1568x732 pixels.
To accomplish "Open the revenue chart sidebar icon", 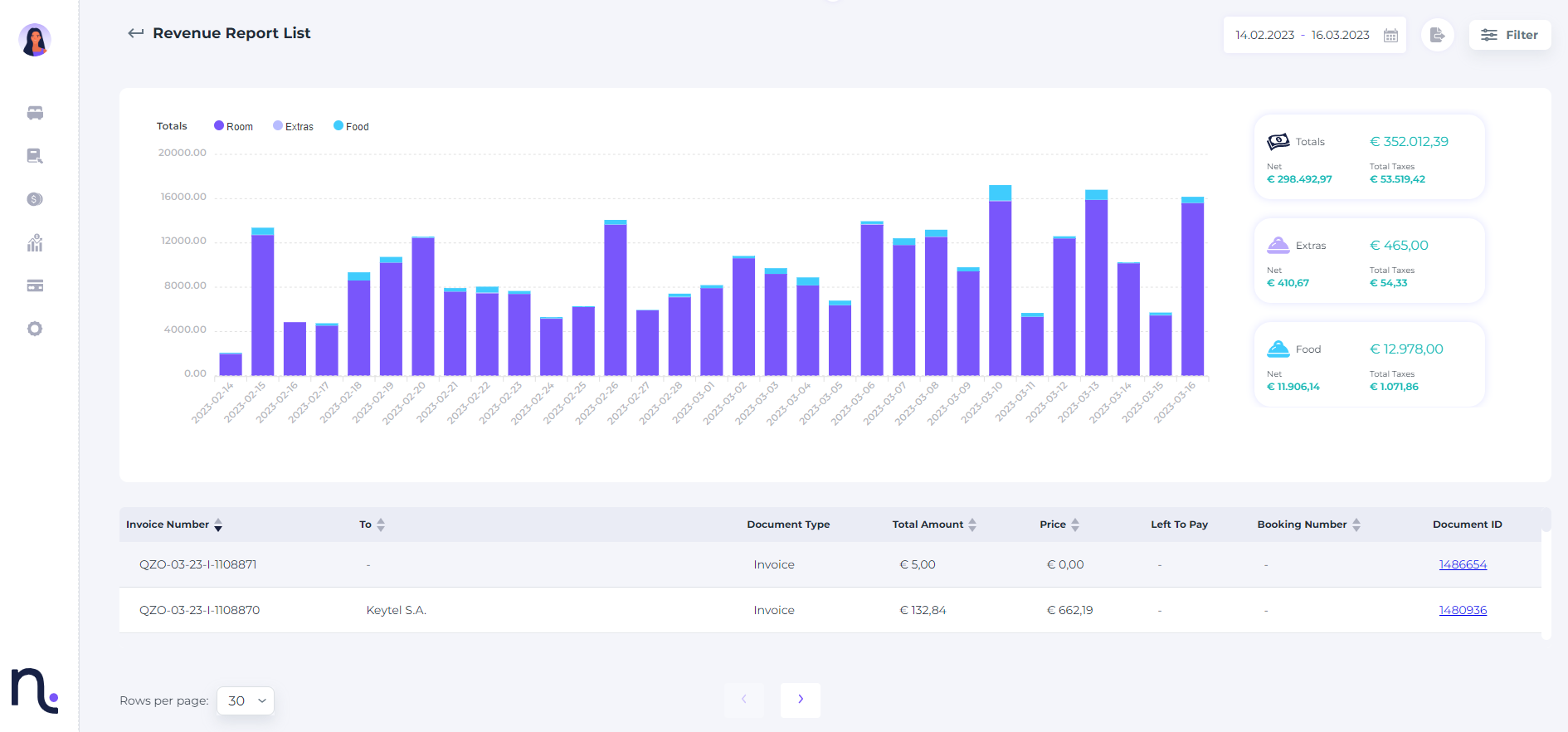I will 35,243.
